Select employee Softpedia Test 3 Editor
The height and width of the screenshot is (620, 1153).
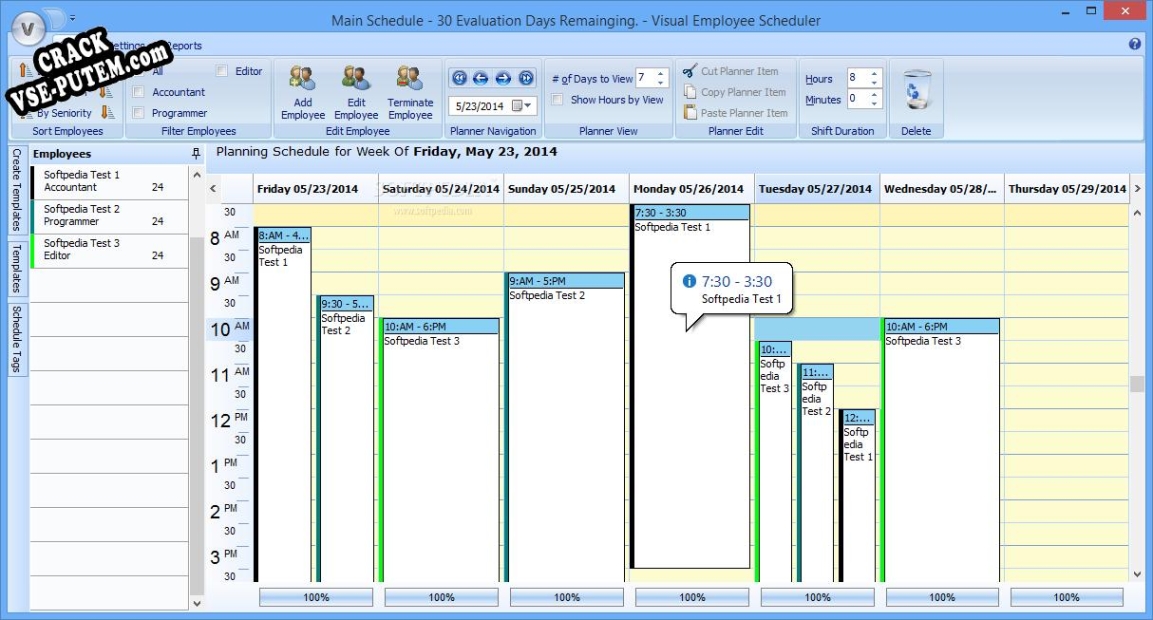point(109,249)
